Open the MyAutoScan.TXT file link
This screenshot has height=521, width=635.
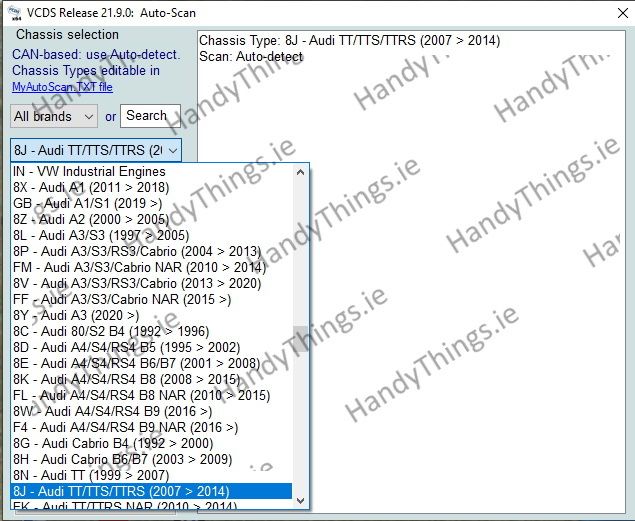tap(62, 87)
